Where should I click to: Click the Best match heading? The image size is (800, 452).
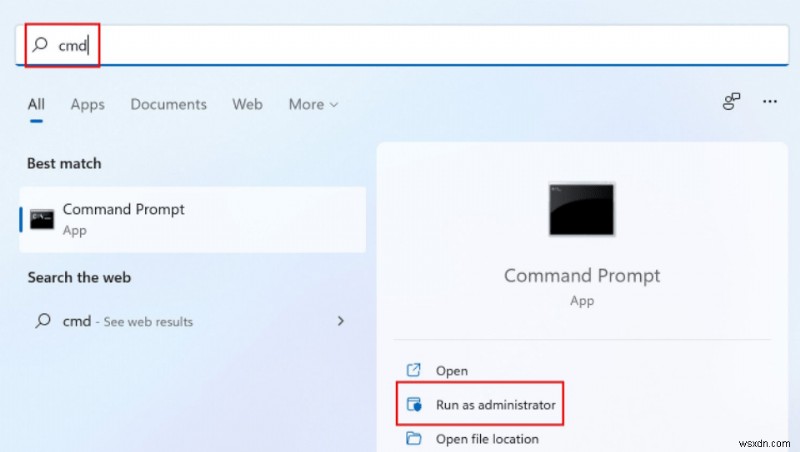point(64,164)
